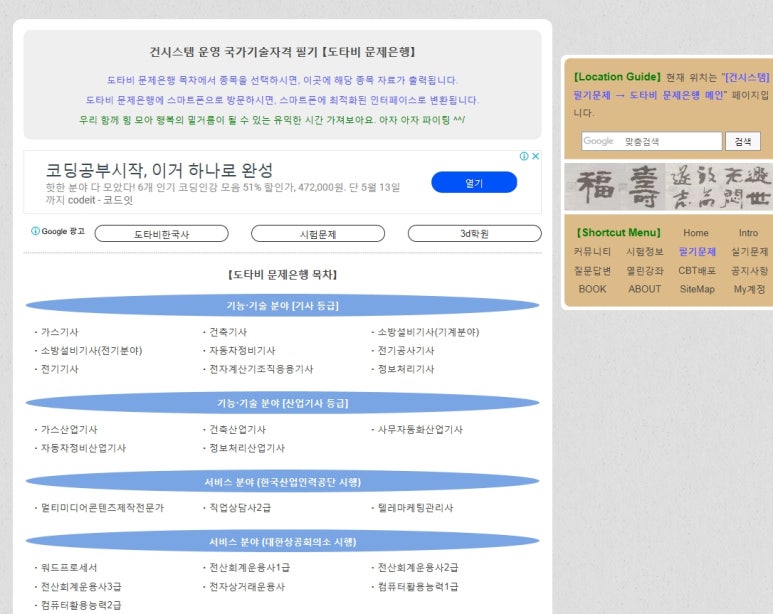Image resolution: width=773 pixels, height=614 pixels.
Task: Open the 전산회계운용사3급 link
Action: pos(81,586)
